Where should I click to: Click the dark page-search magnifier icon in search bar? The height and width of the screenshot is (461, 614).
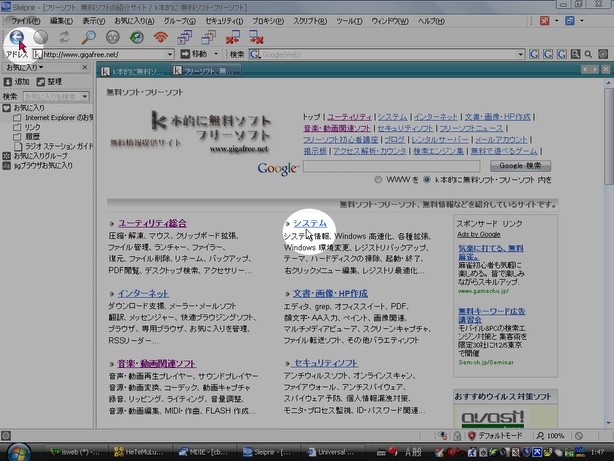575,54
